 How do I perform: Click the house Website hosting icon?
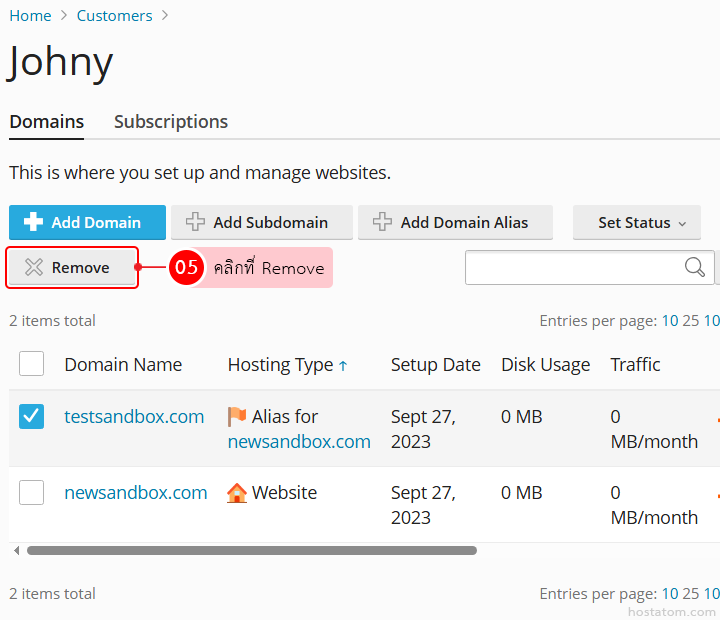(x=237, y=493)
